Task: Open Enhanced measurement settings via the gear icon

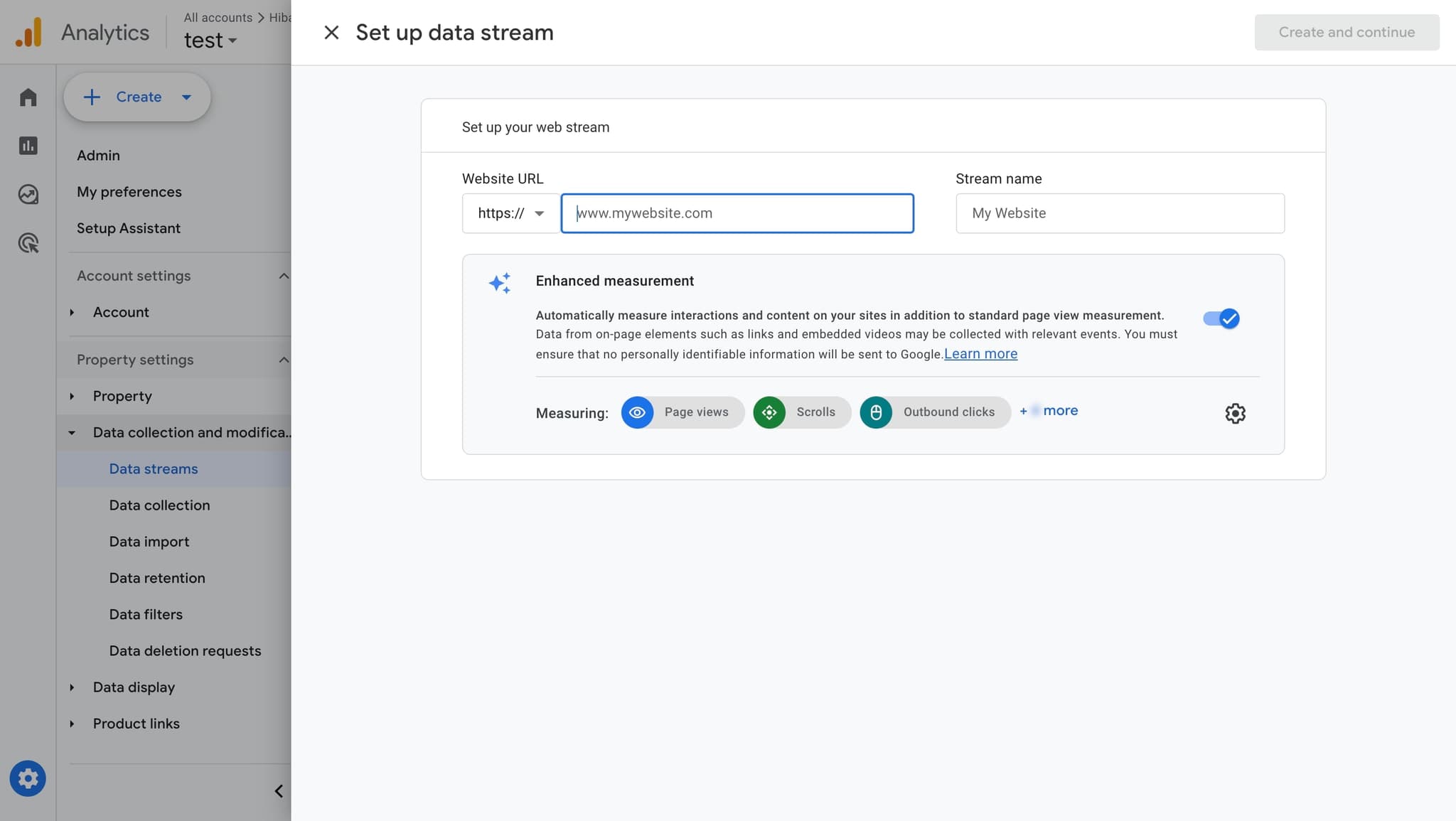Action: (x=1235, y=413)
